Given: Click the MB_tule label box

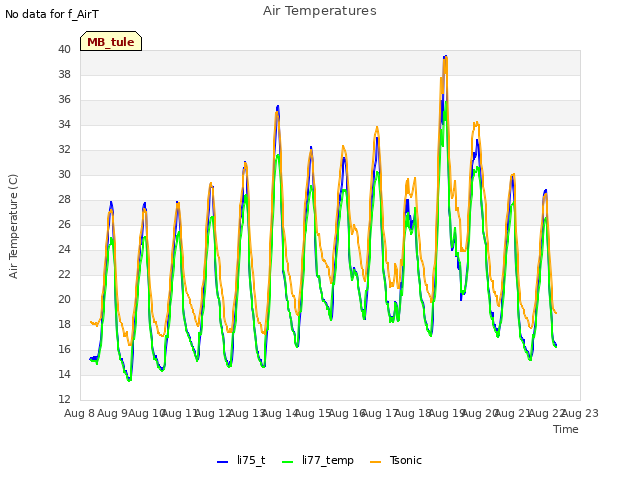Looking at the screenshot, I should (111, 41).
